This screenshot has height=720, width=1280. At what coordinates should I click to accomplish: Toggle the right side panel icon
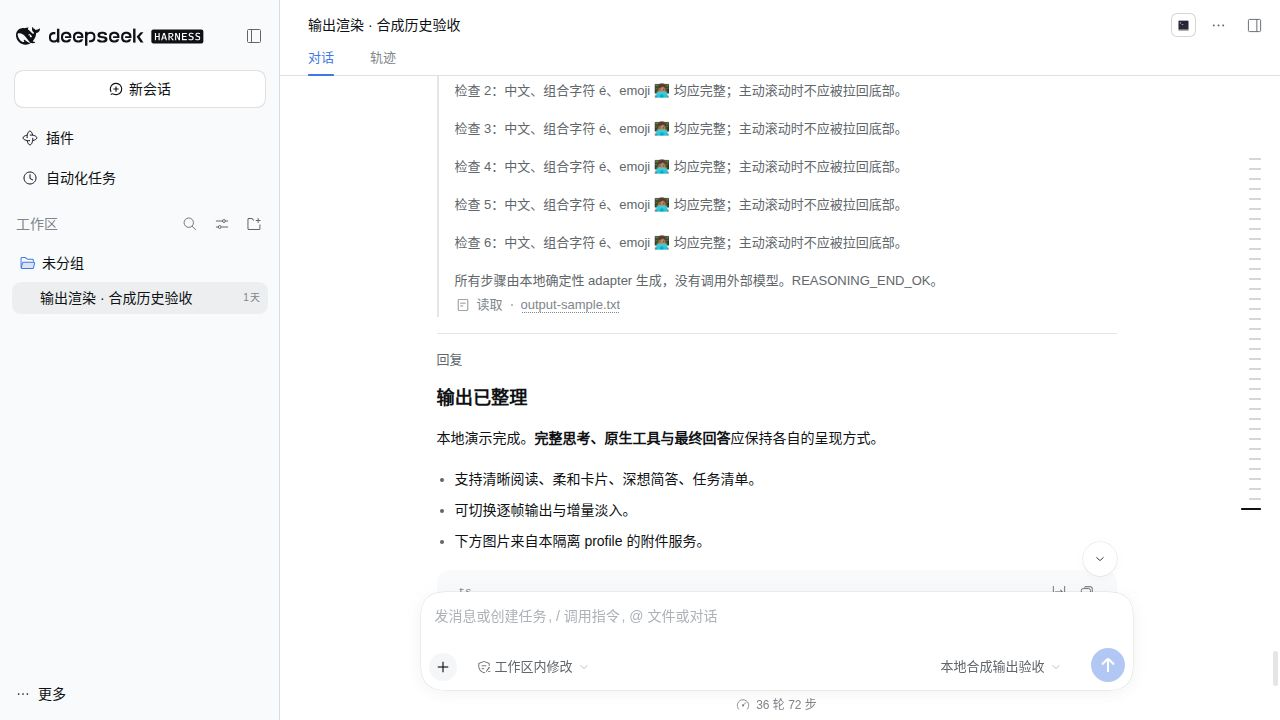coord(1254,25)
